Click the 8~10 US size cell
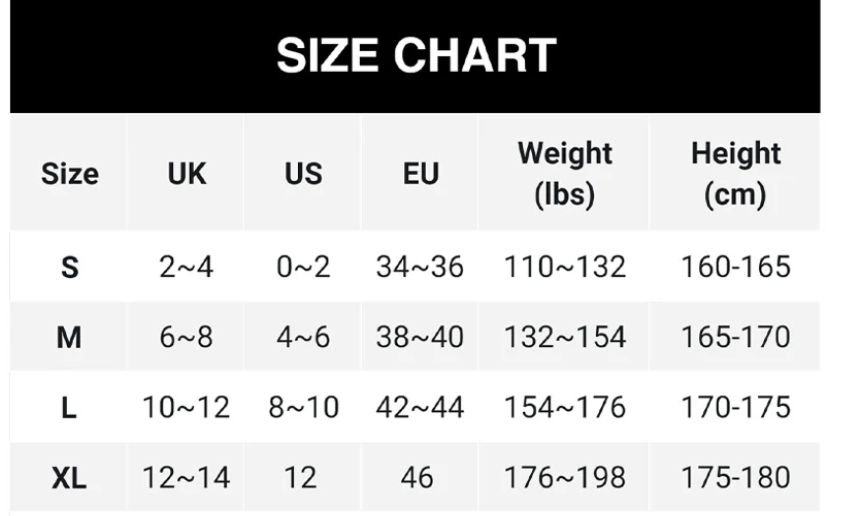The image size is (844, 516). [x=304, y=407]
